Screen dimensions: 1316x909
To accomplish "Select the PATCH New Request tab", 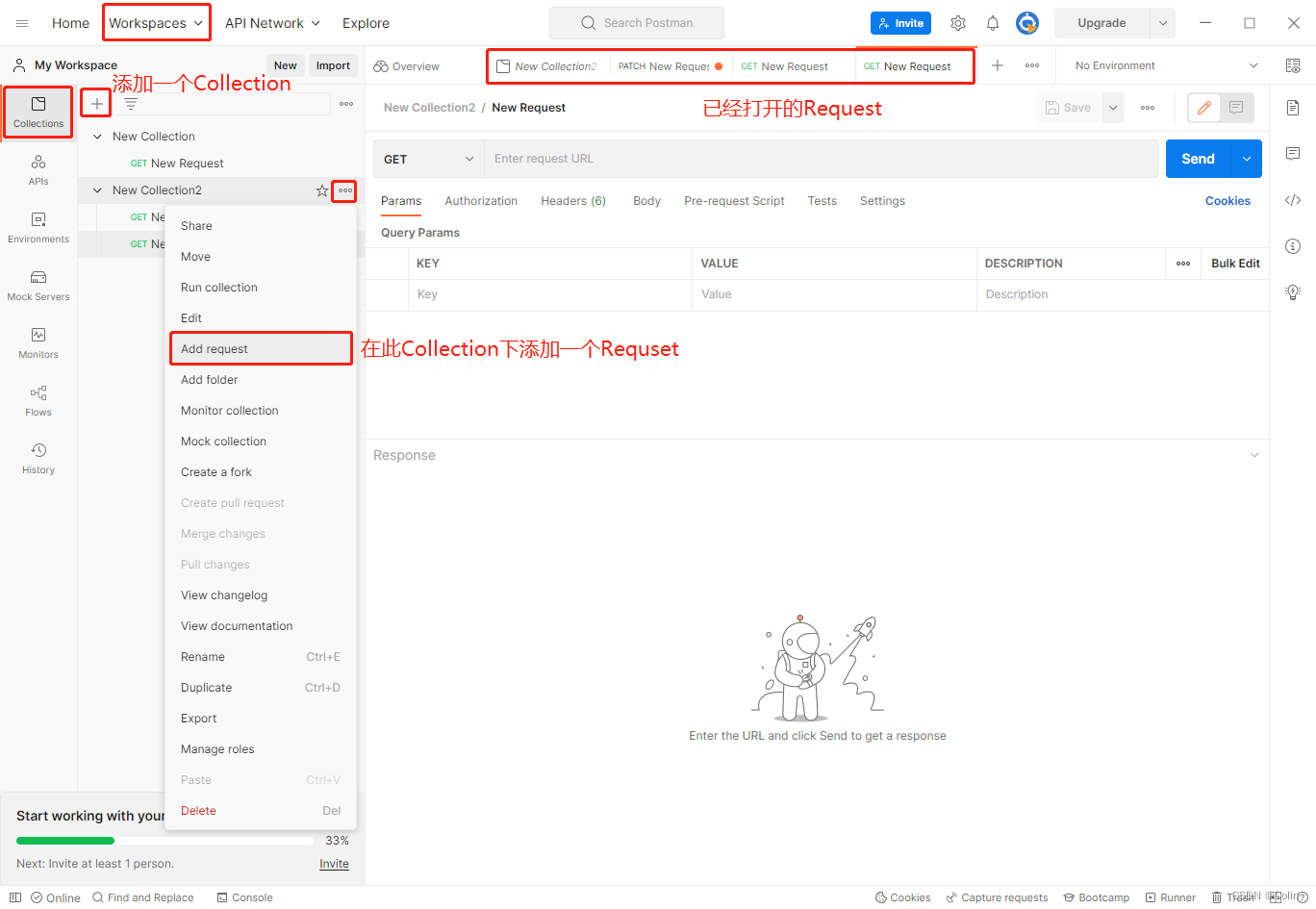I will click(670, 66).
